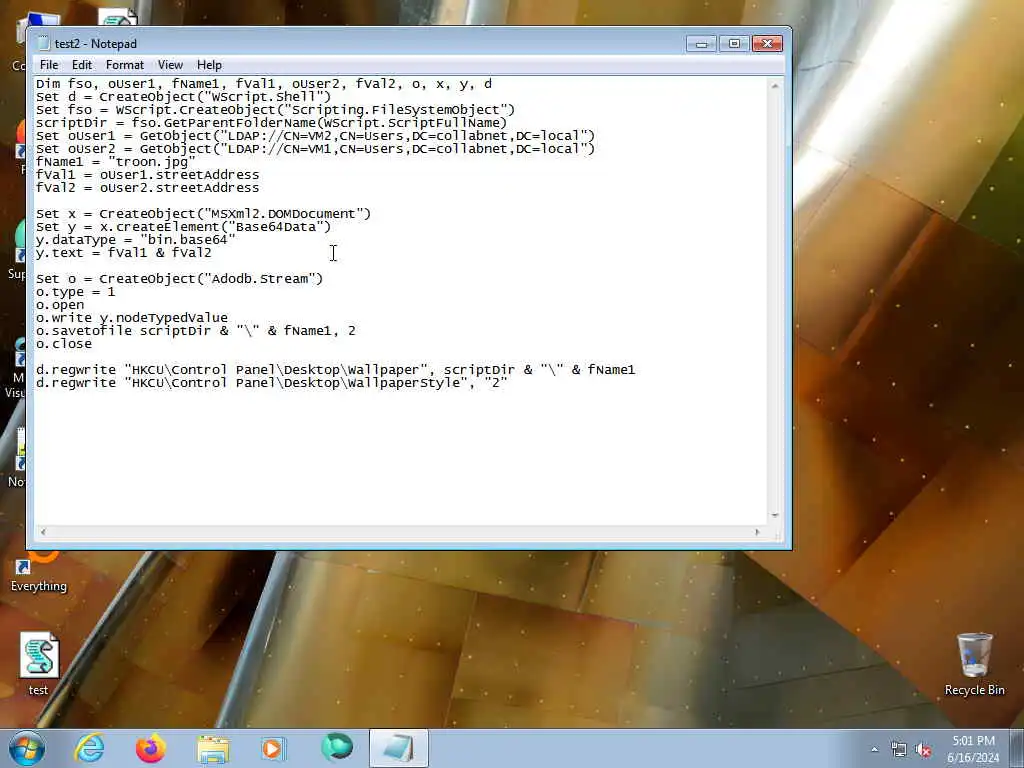The width and height of the screenshot is (1024, 768).
Task: Click the 'scriptDir = fso.GetParentFolderName' line
Action: pos(272,123)
